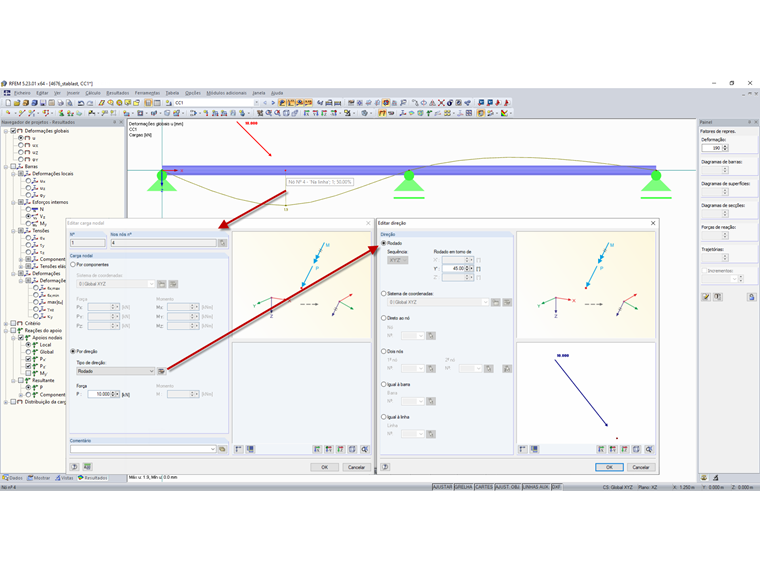Open the Ajuda menu

pos(277,93)
